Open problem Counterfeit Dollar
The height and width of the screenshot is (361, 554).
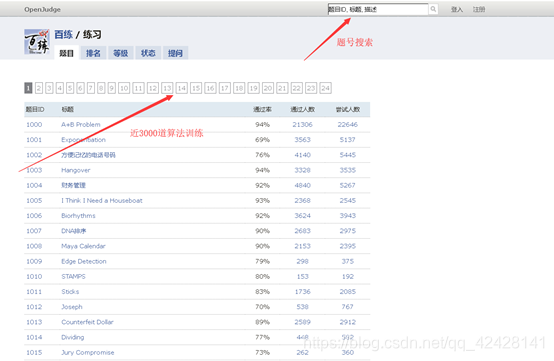pos(87,322)
